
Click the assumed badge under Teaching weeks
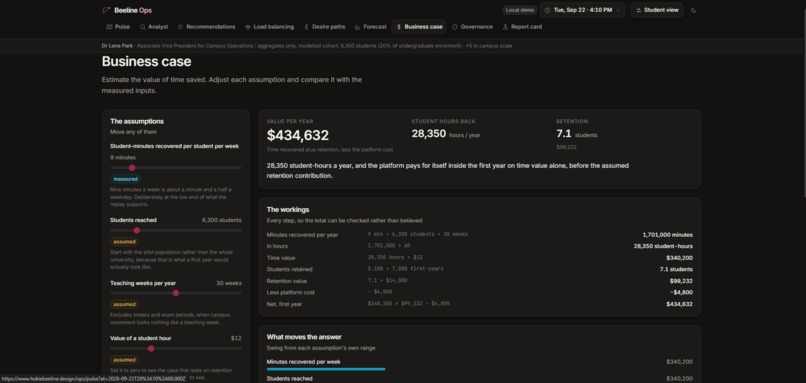coord(124,304)
